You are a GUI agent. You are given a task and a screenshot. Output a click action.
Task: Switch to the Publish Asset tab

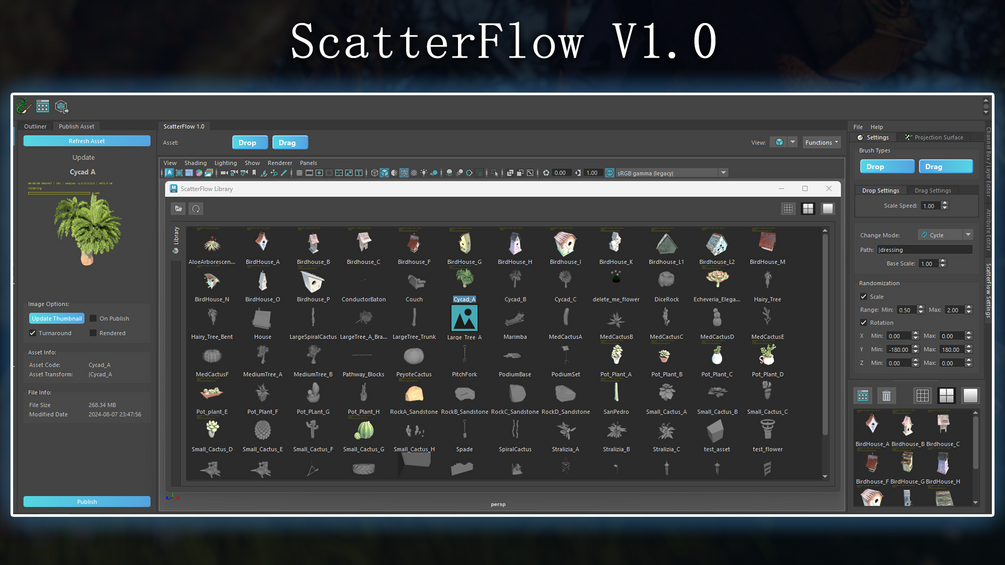tap(76, 126)
